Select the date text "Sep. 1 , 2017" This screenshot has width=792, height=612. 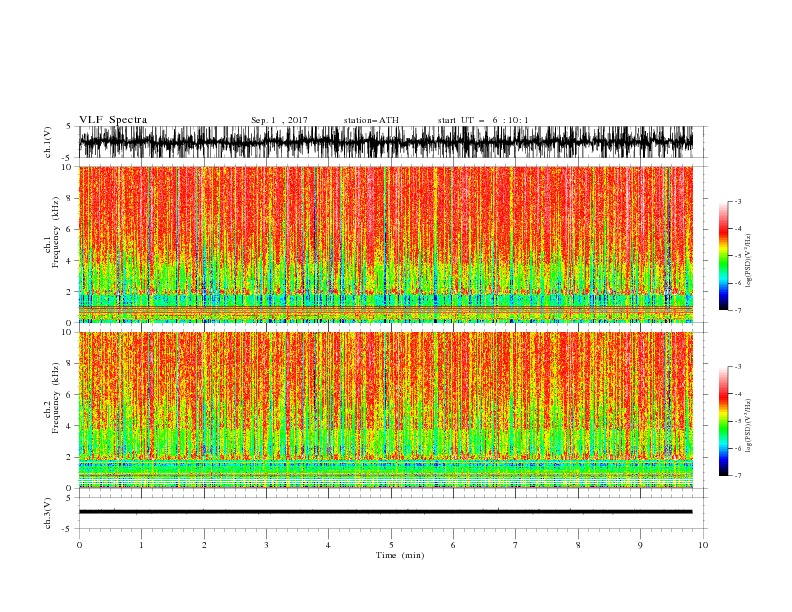(x=279, y=120)
